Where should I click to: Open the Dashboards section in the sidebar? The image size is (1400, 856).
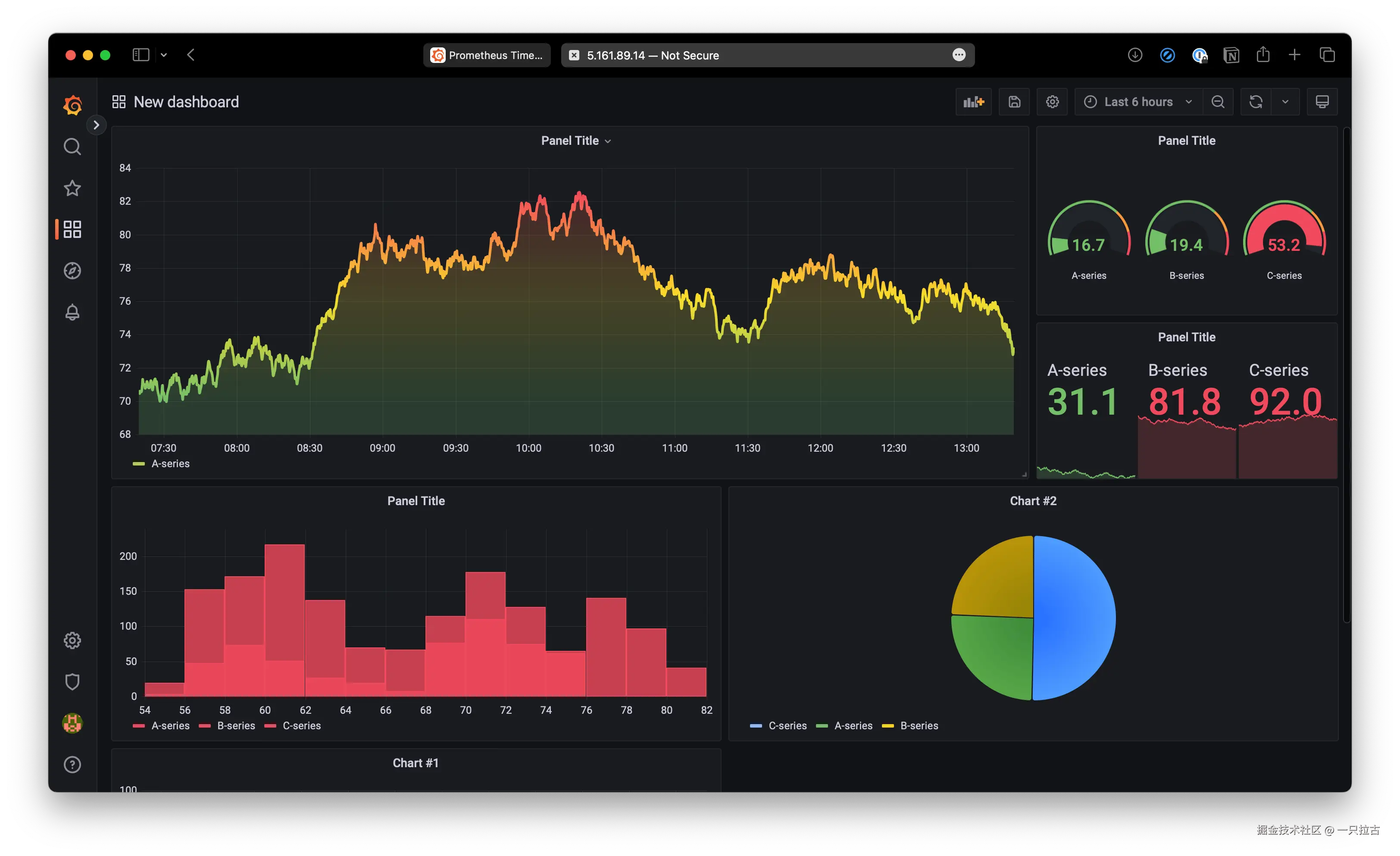72,229
